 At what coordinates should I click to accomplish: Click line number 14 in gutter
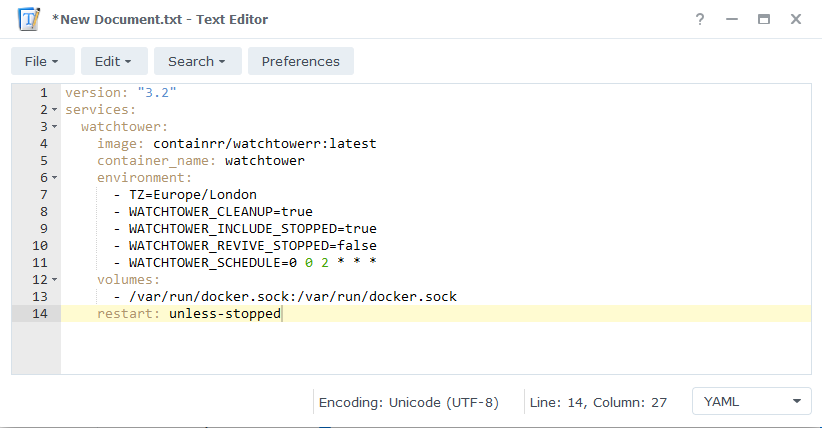pyautogui.click(x=40, y=314)
